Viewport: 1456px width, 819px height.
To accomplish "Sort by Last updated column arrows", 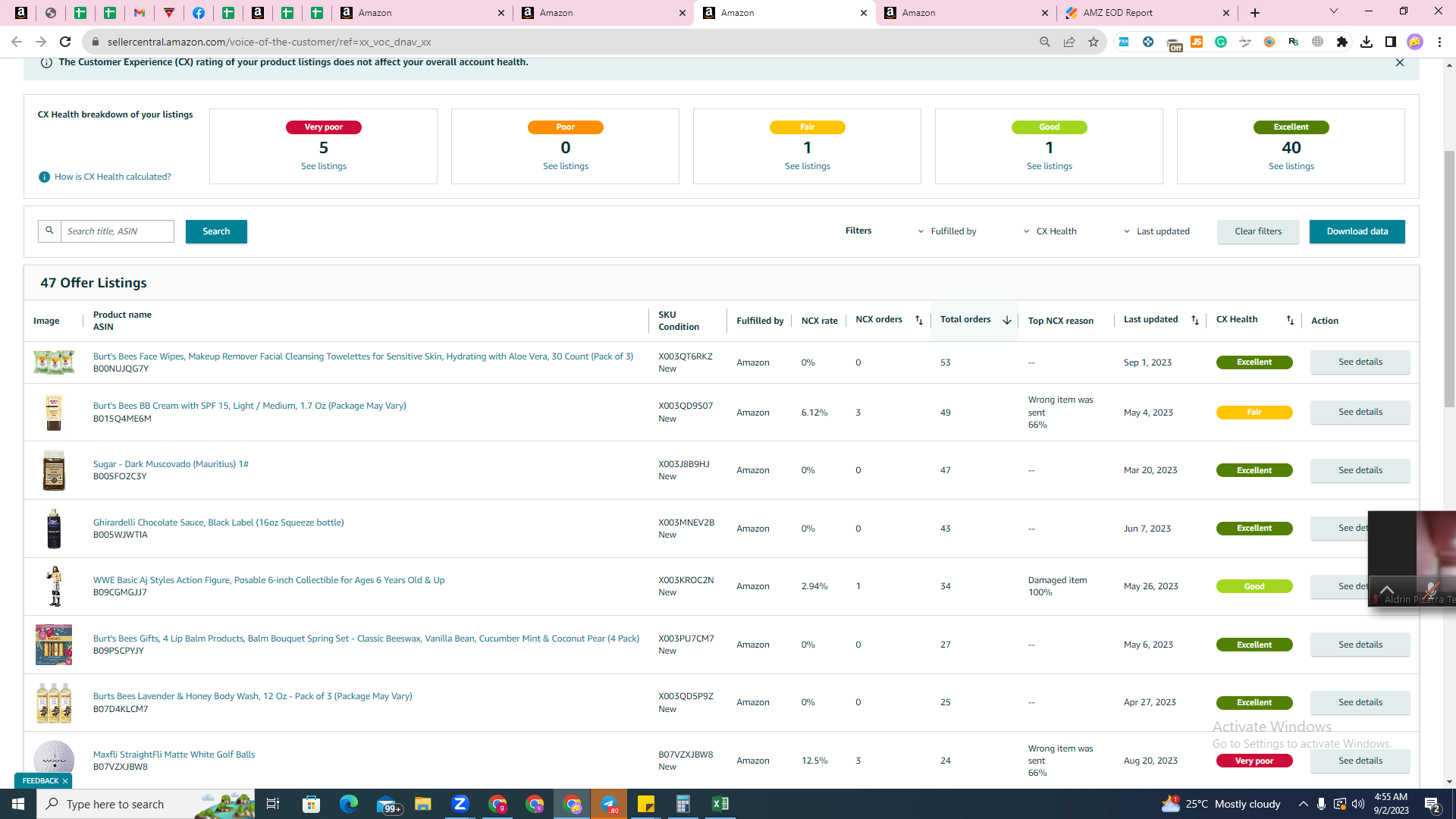I will (x=1195, y=321).
